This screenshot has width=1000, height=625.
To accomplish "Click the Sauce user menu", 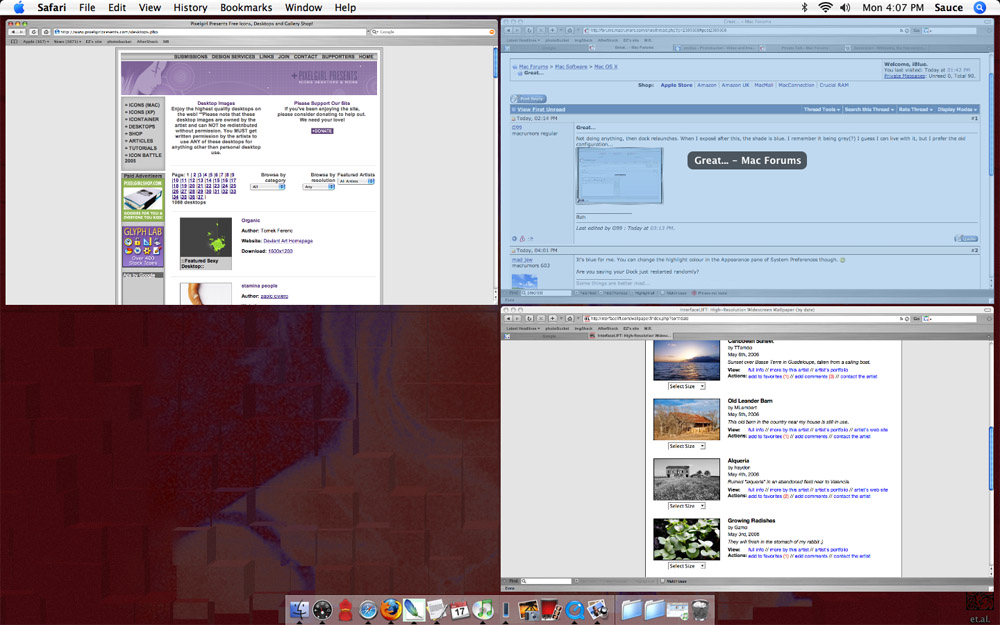I will point(948,8).
